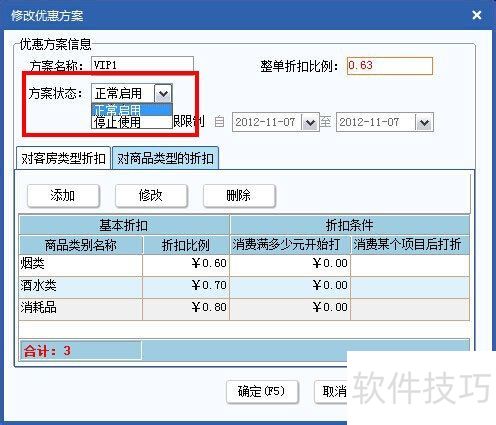496x425 pixels.
Task: Select 正常启用 option in list
Action: pos(132,110)
